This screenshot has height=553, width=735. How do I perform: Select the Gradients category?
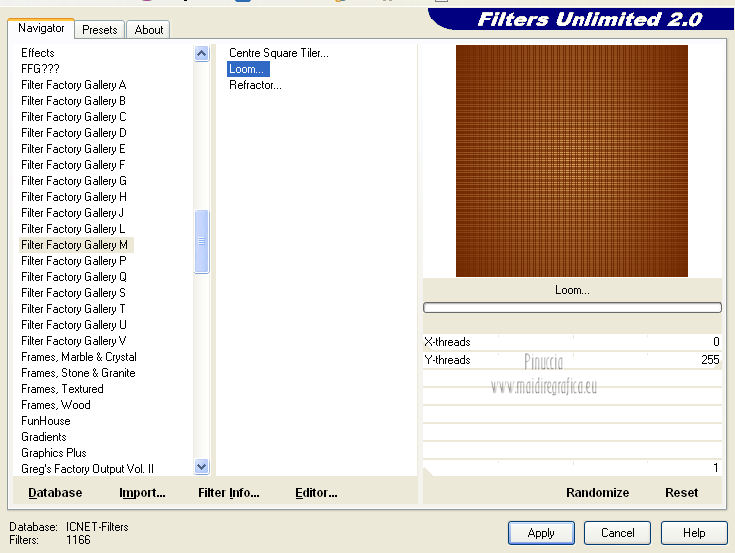pyautogui.click(x=44, y=437)
